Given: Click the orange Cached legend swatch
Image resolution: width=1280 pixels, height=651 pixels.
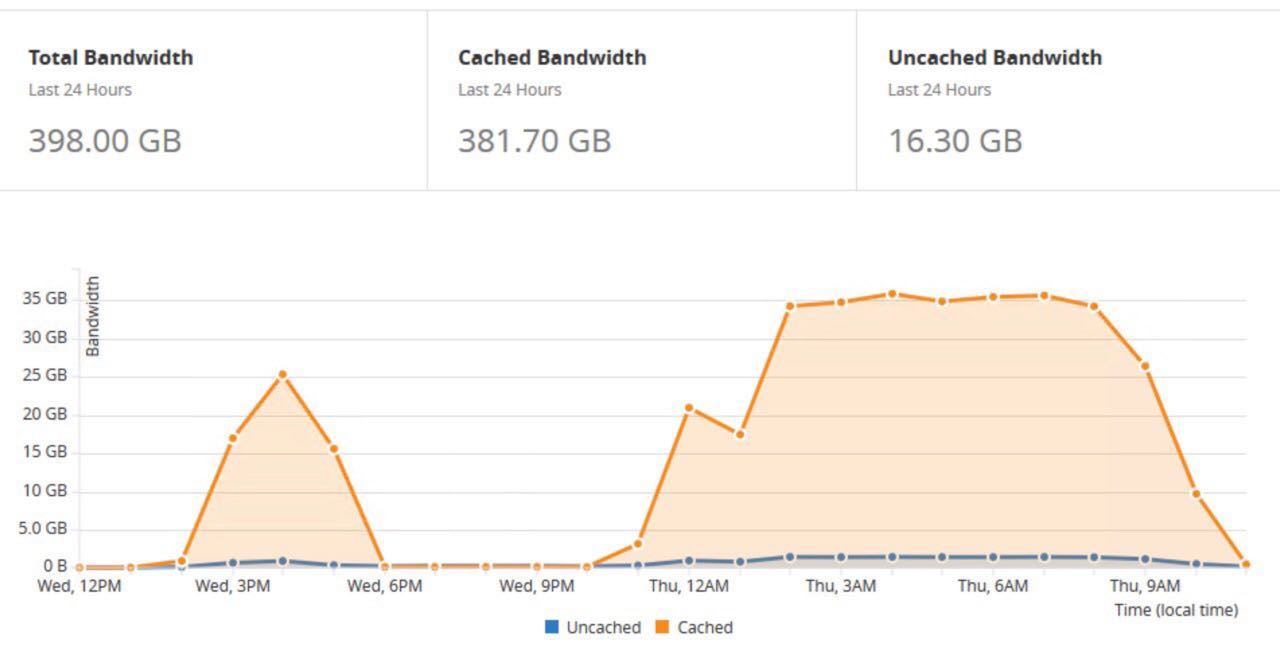Looking at the screenshot, I should (x=662, y=628).
